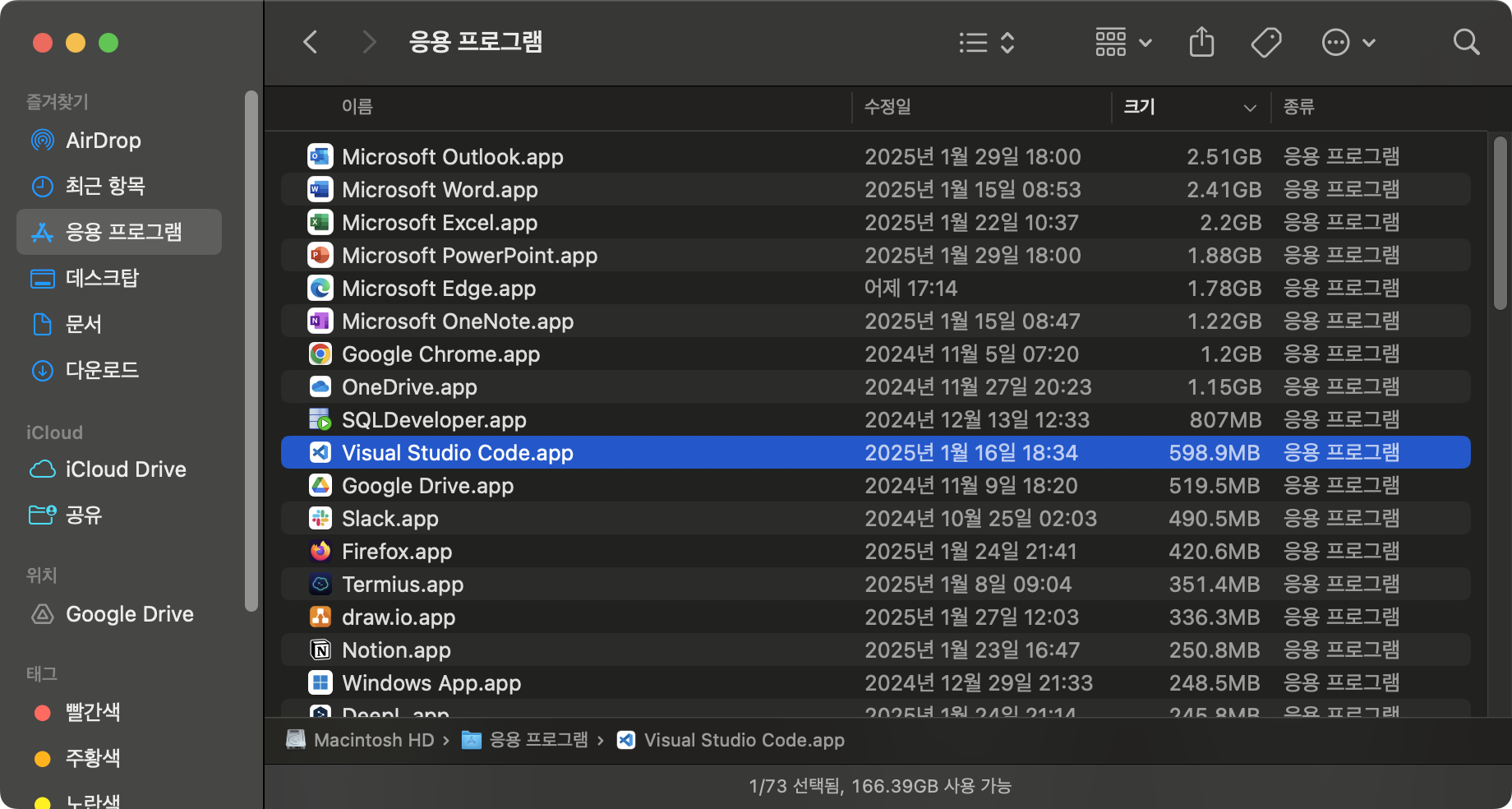Open 다운로드 in the sidebar
The width and height of the screenshot is (1512, 809).
pyautogui.click(x=119, y=371)
